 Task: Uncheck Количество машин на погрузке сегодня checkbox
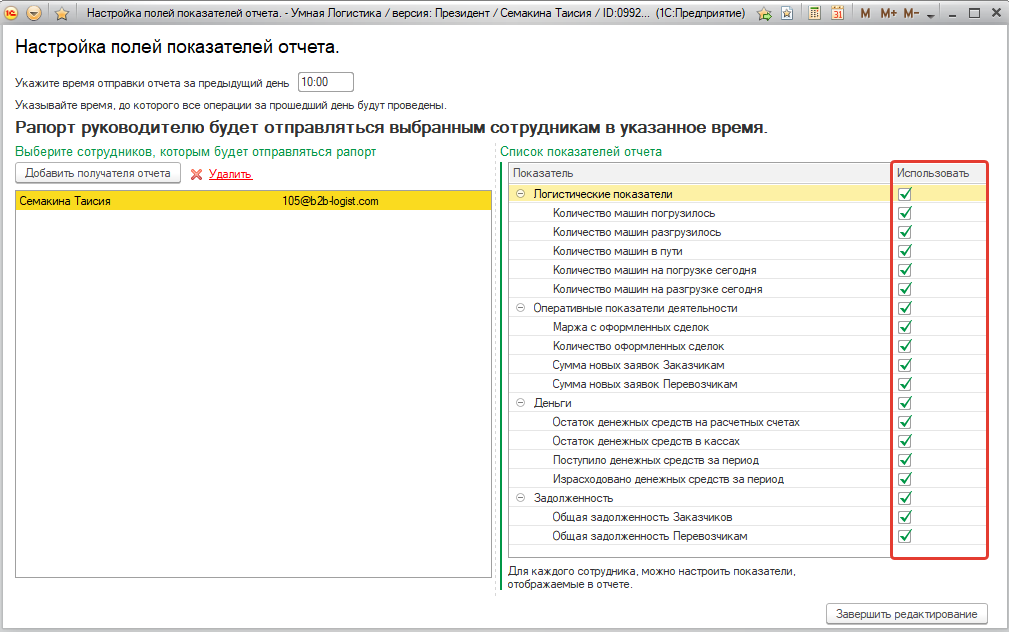coord(905,270)
